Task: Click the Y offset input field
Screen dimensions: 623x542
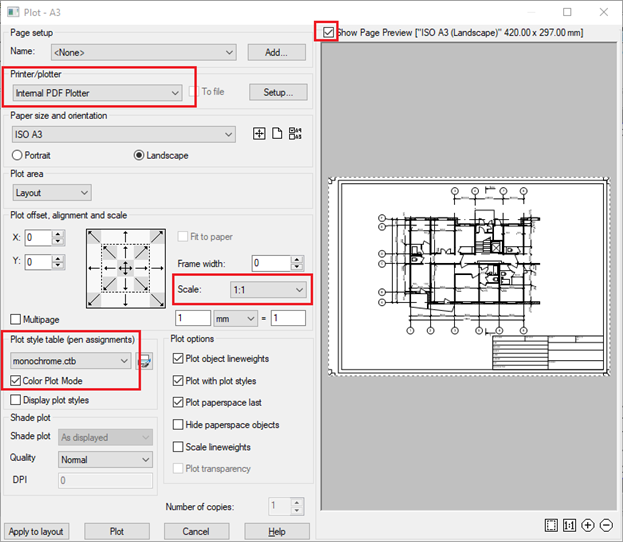Action: [38, 262]
